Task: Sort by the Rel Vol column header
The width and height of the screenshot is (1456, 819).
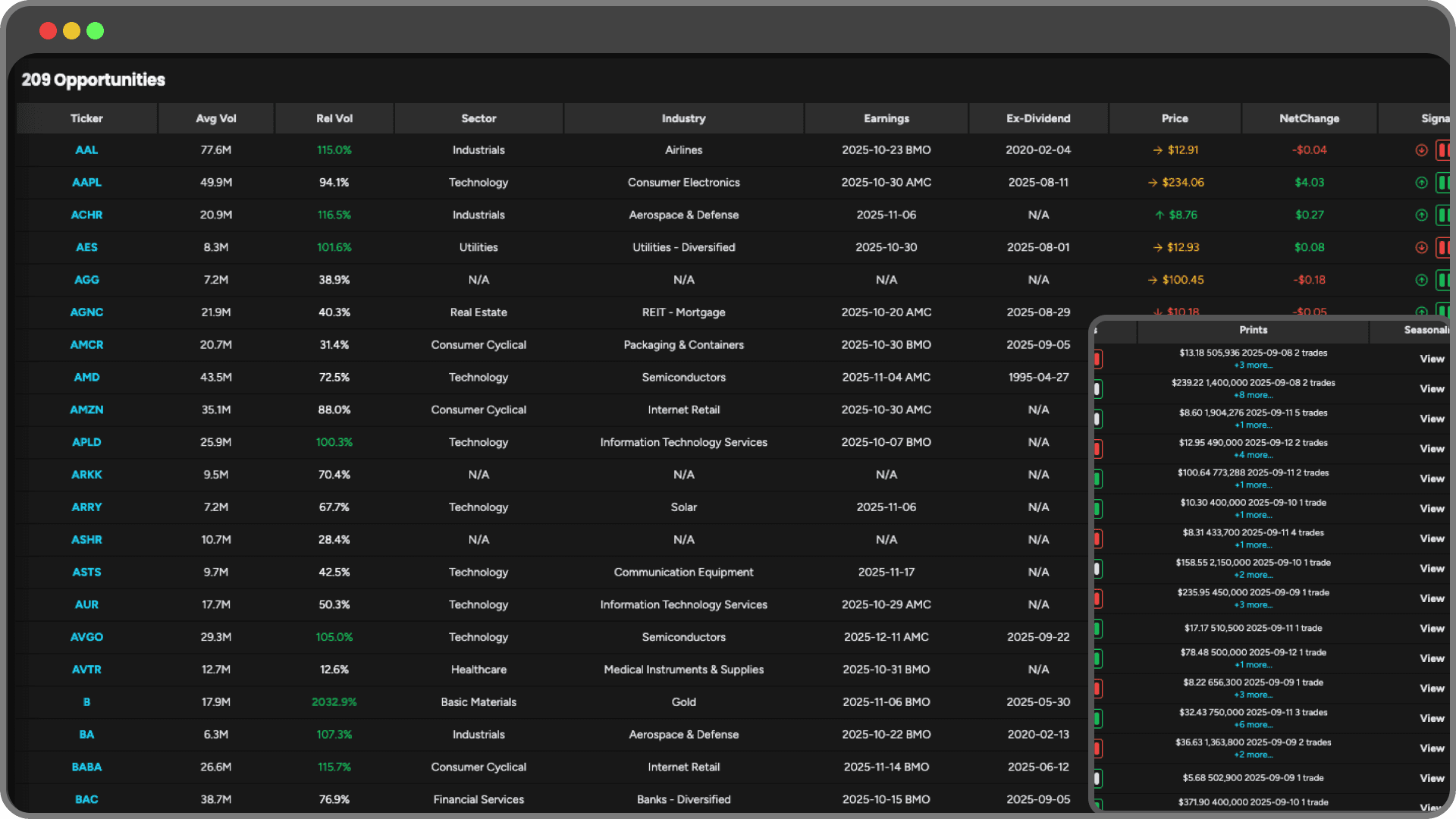Action: (x=334, y=118)
